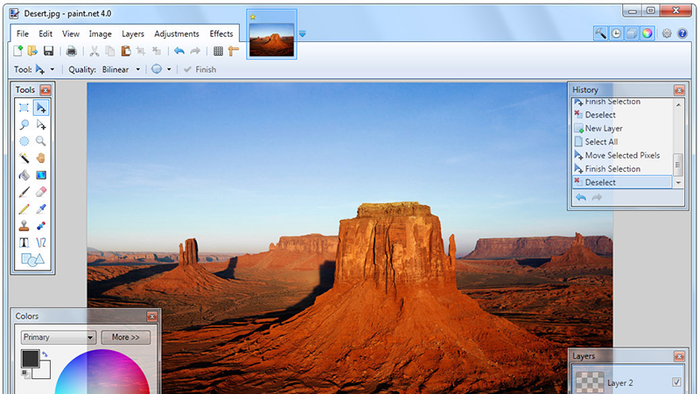Select the Clone Stamp tool

[24, 226]
